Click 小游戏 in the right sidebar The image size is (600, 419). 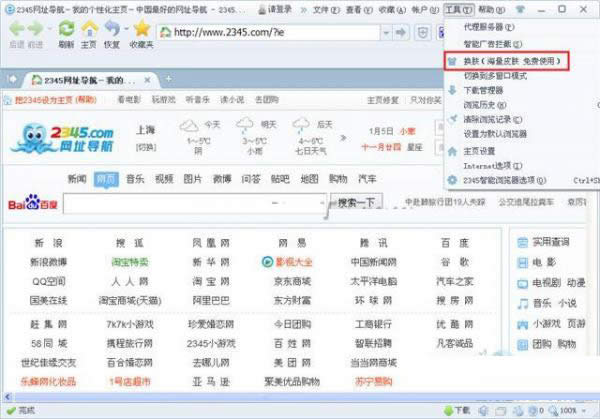point(547,324)
